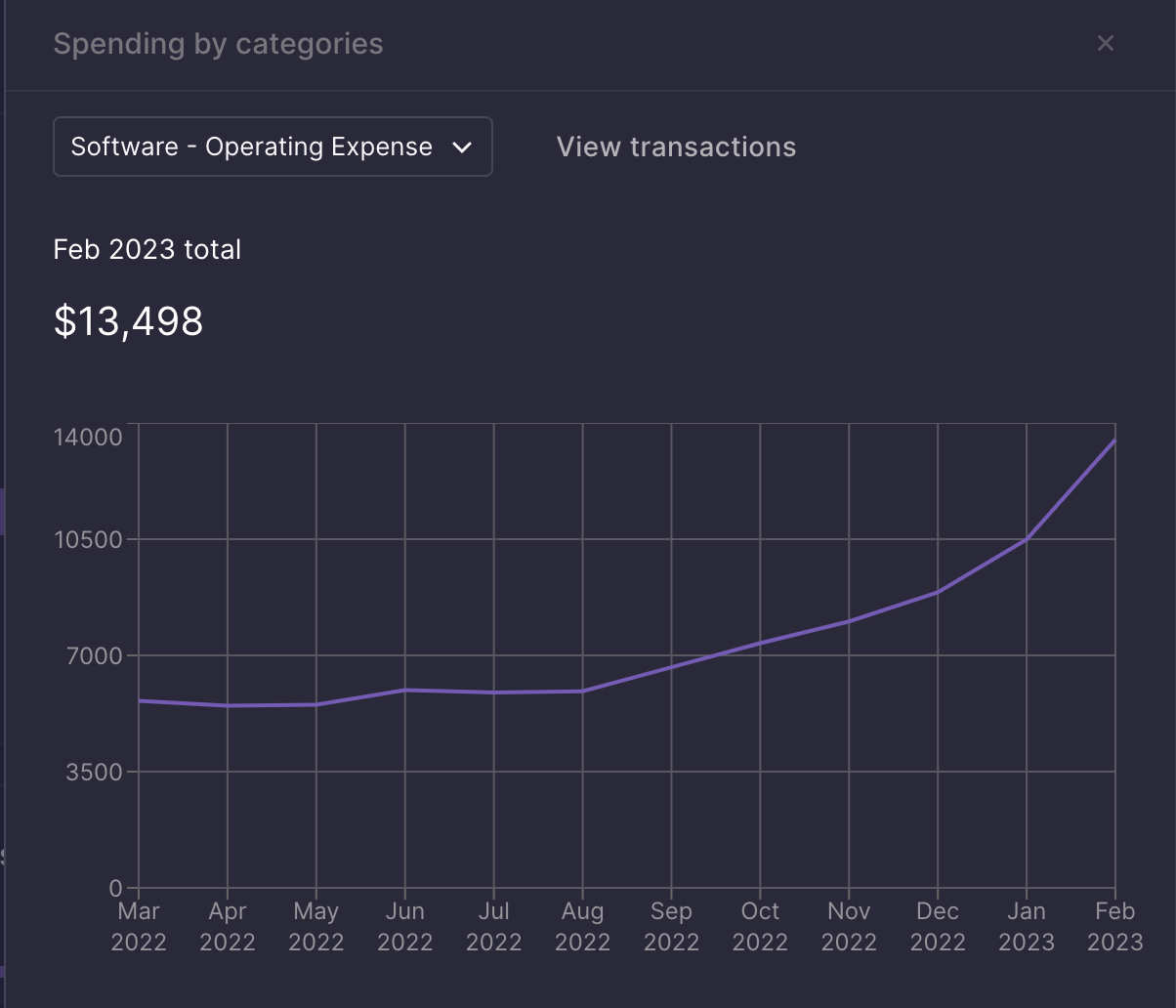Screen dimensions: 1176x1008
Task: Click the 10500 y-axis label
Action: pos(88,539)
